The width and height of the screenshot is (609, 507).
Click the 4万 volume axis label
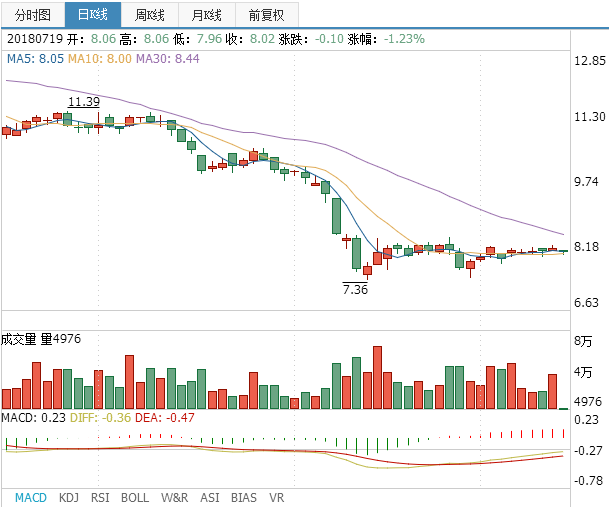583,372
